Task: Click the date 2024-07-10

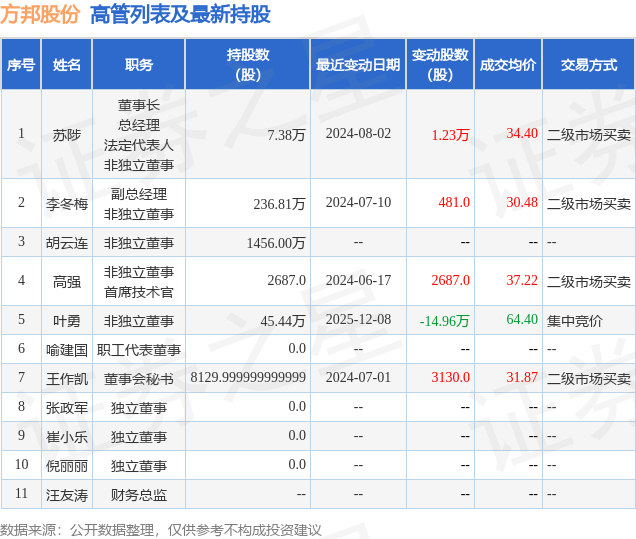Action: pos(358,202)
